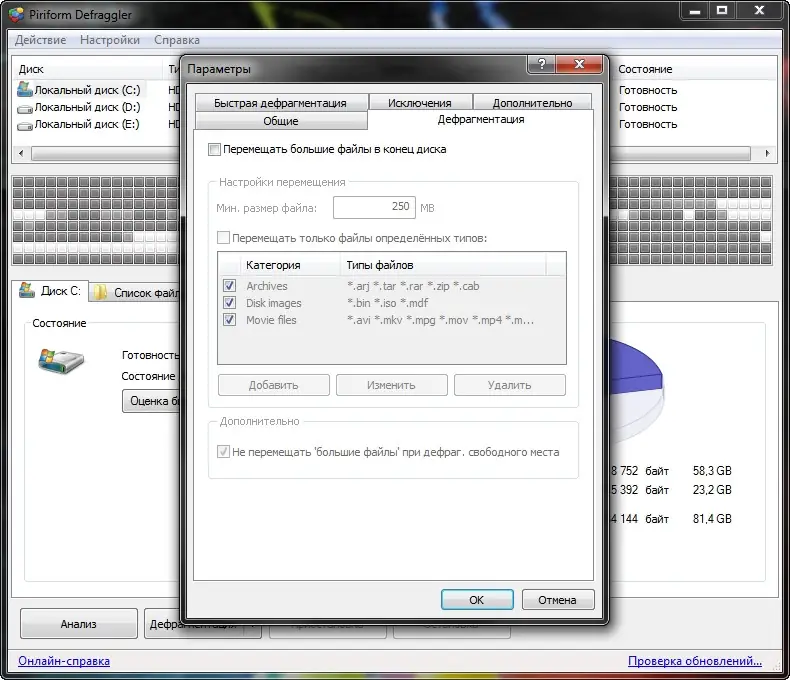Screen dimensions: 790x680
Task: Click the Диск column header in drive list
Action: tap(88, 70)
